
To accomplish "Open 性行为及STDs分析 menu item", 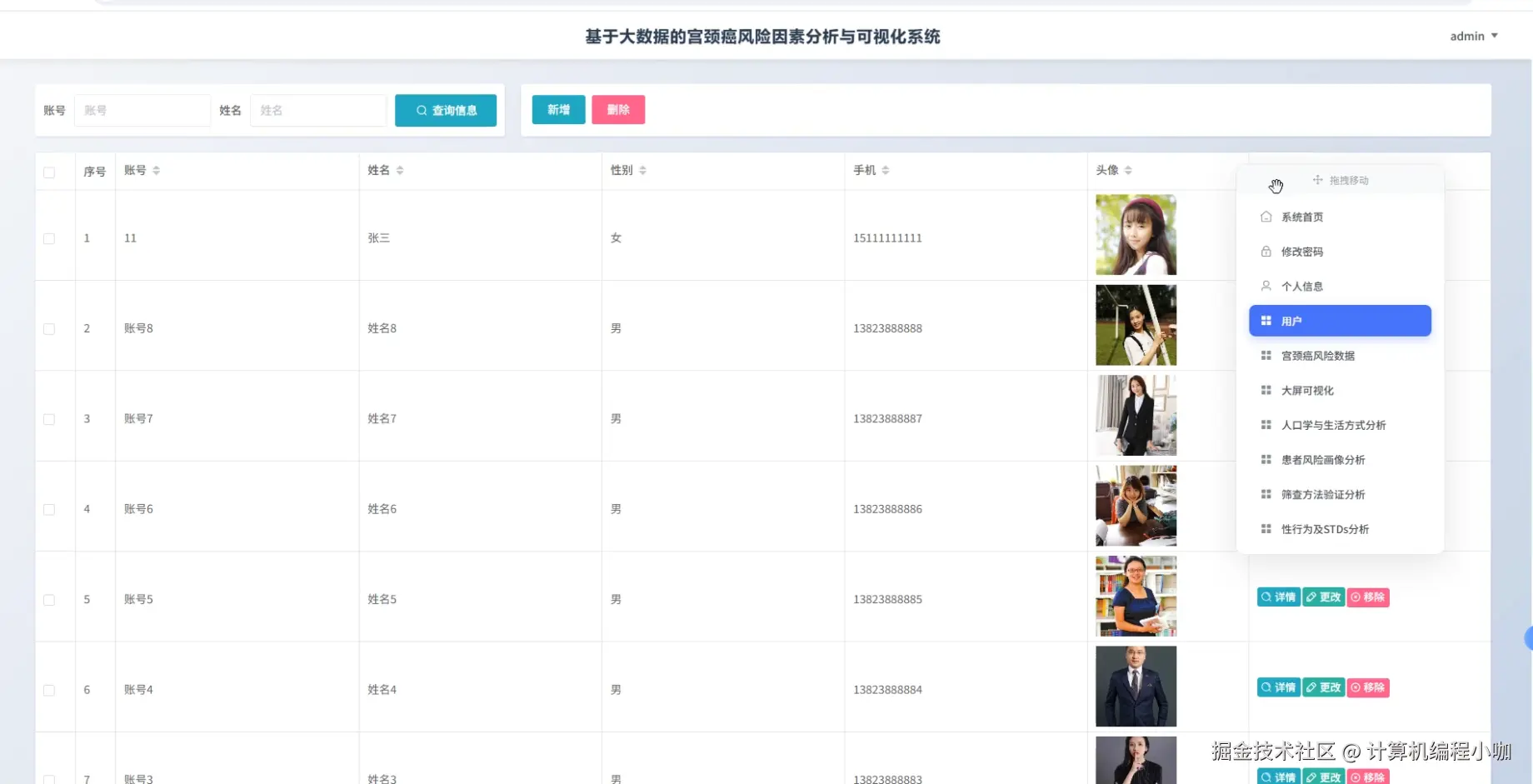I will point(1340,529).
